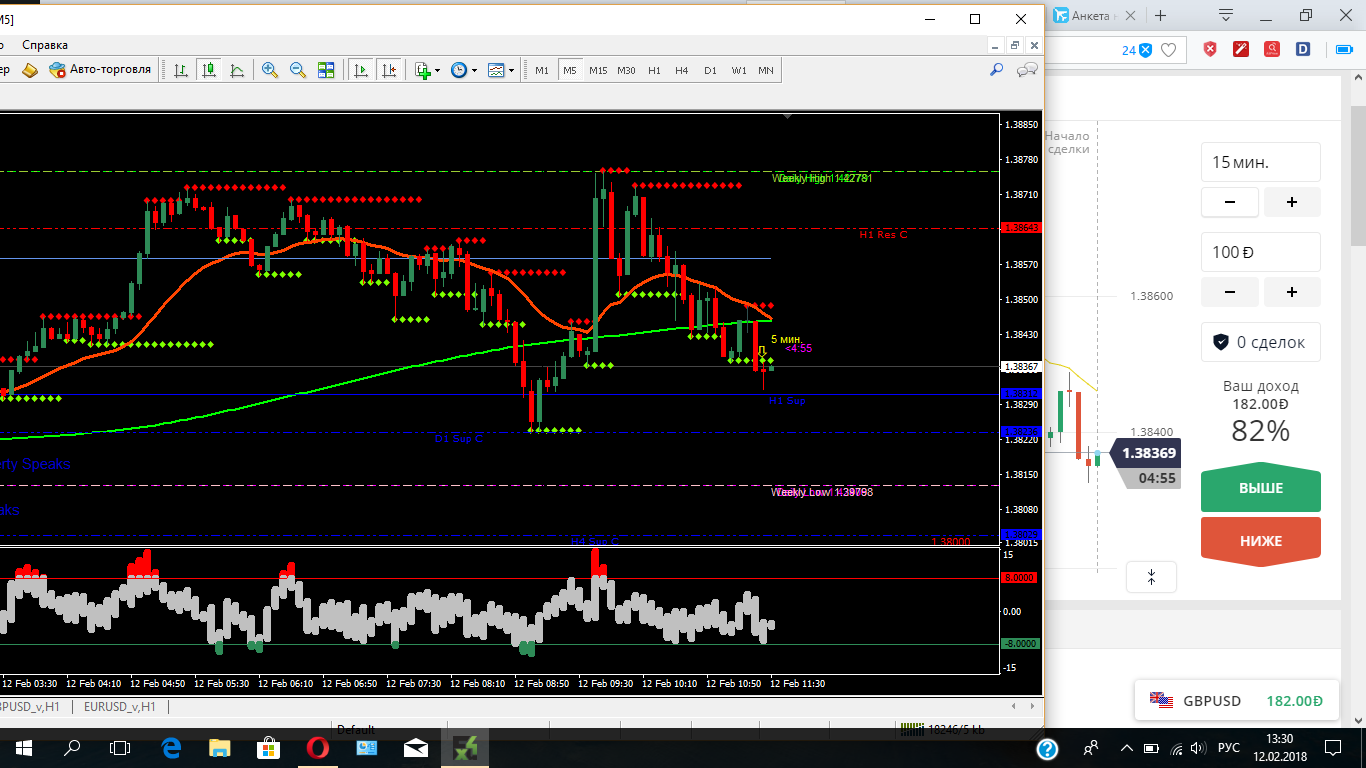1366x768 pixels.
Task: Open the chart templates dropdown
Action: pyautogui.click(x=500, y=70)
